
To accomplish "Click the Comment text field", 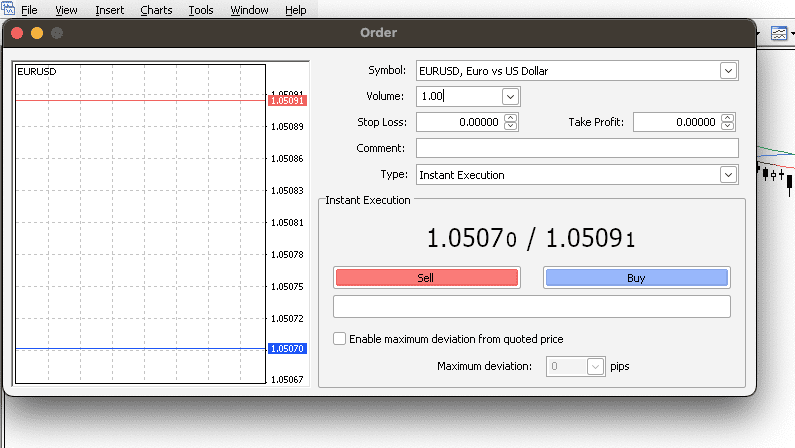I will (577, 148).
